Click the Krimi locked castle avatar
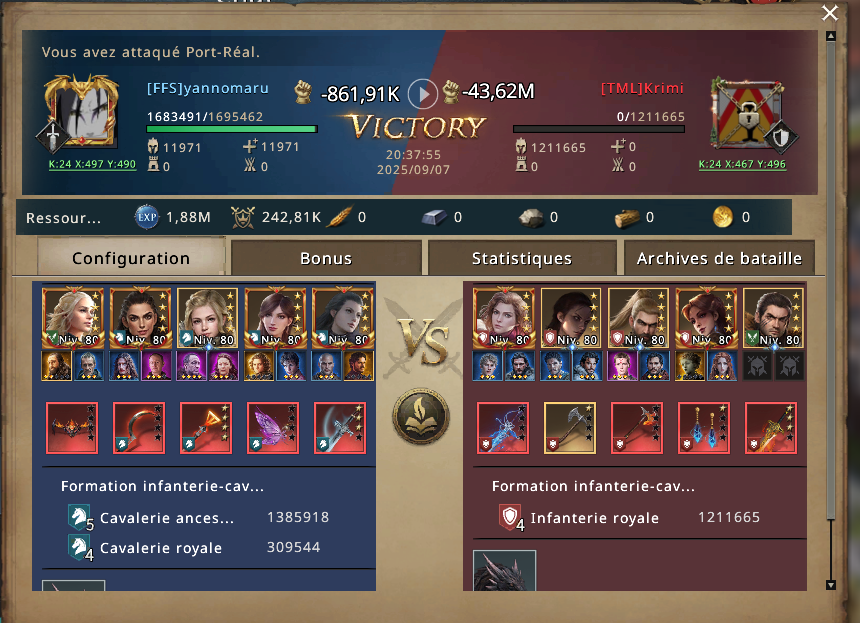Image resolution: width=860 pixels, height=623 pixels. click(x=749, y=114)
